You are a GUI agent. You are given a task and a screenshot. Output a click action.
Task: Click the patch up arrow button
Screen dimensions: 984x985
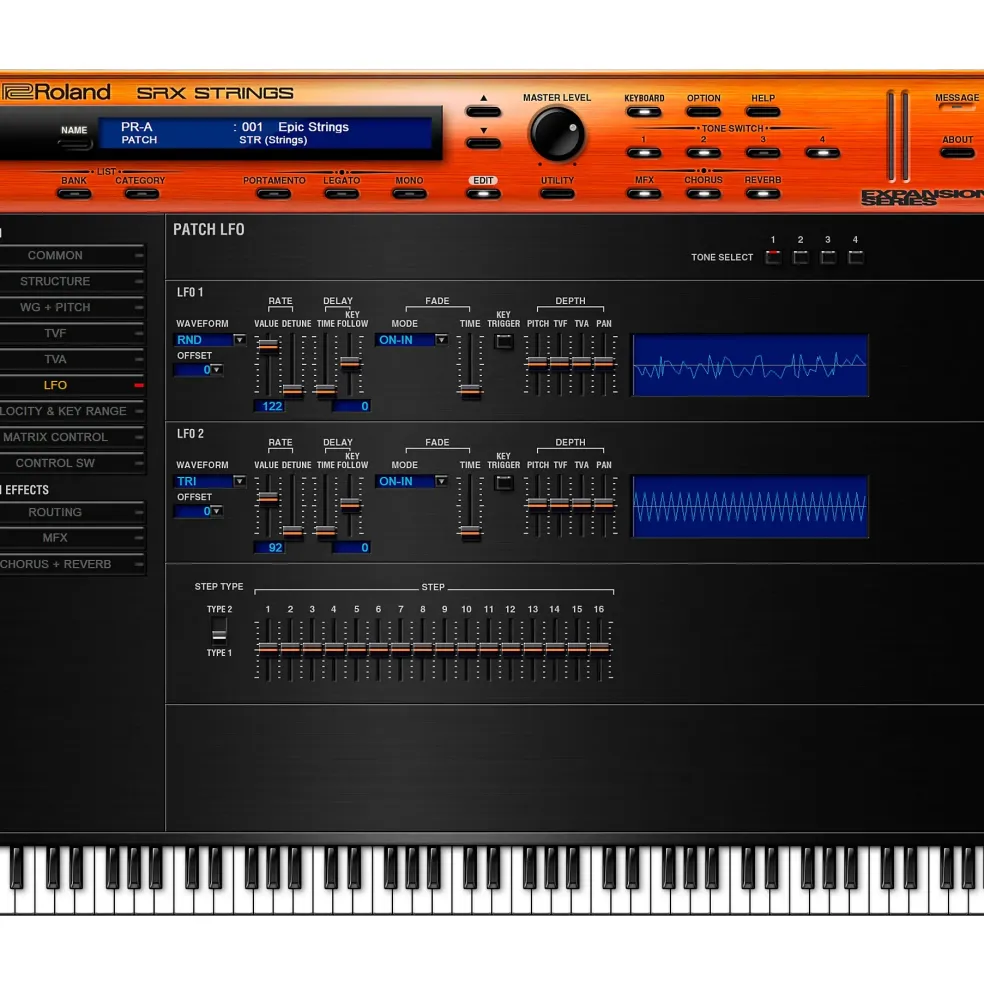[x=483, y=112]
